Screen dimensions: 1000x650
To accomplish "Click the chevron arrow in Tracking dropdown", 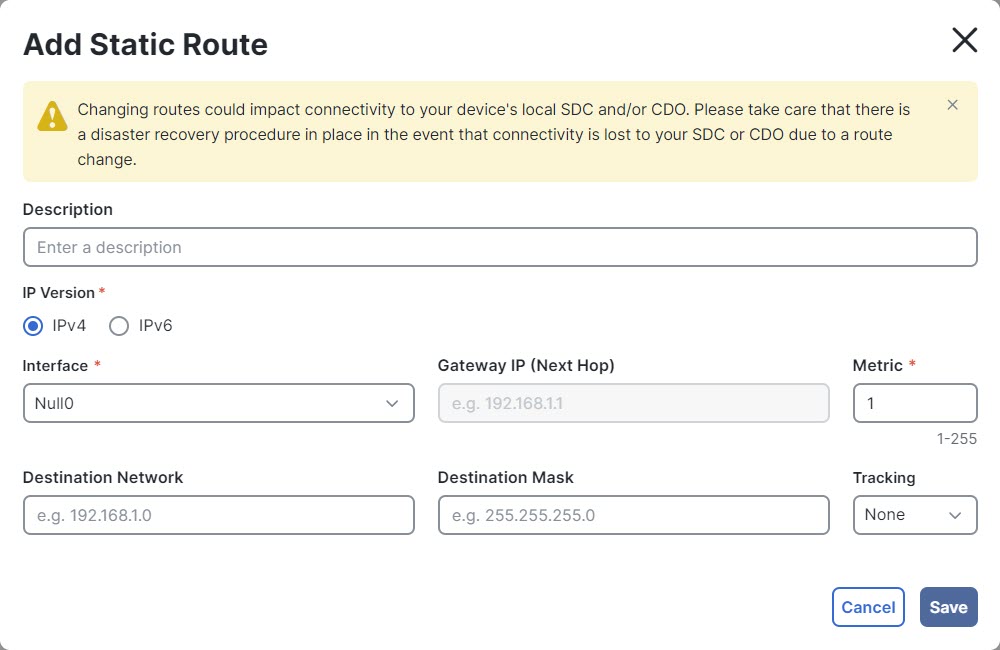I will (955, 515).
